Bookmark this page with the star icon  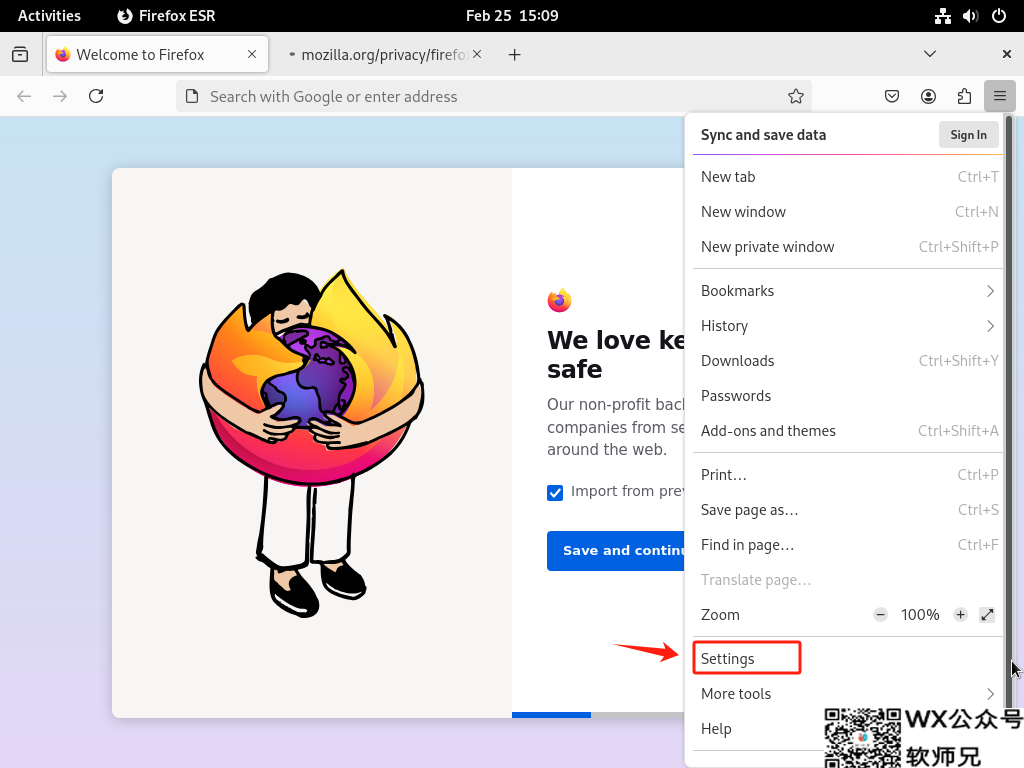[x=795, y=97]
